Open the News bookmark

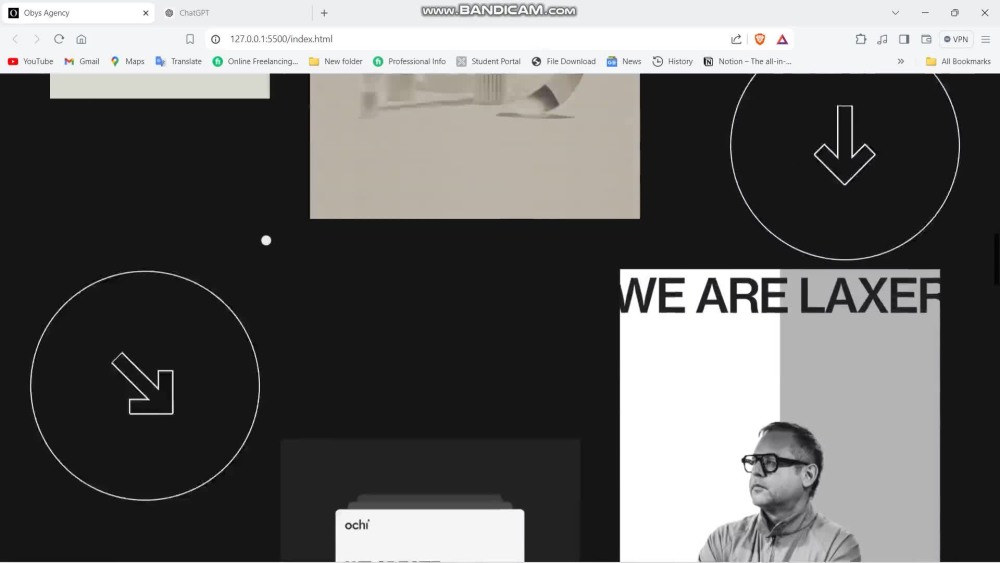point(624,61)
